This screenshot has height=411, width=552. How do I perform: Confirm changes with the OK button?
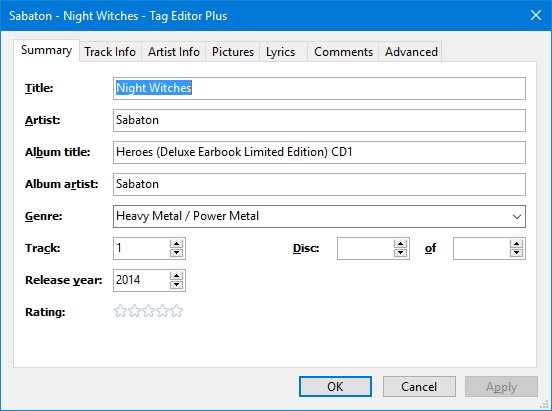click(x=335, y=387)
